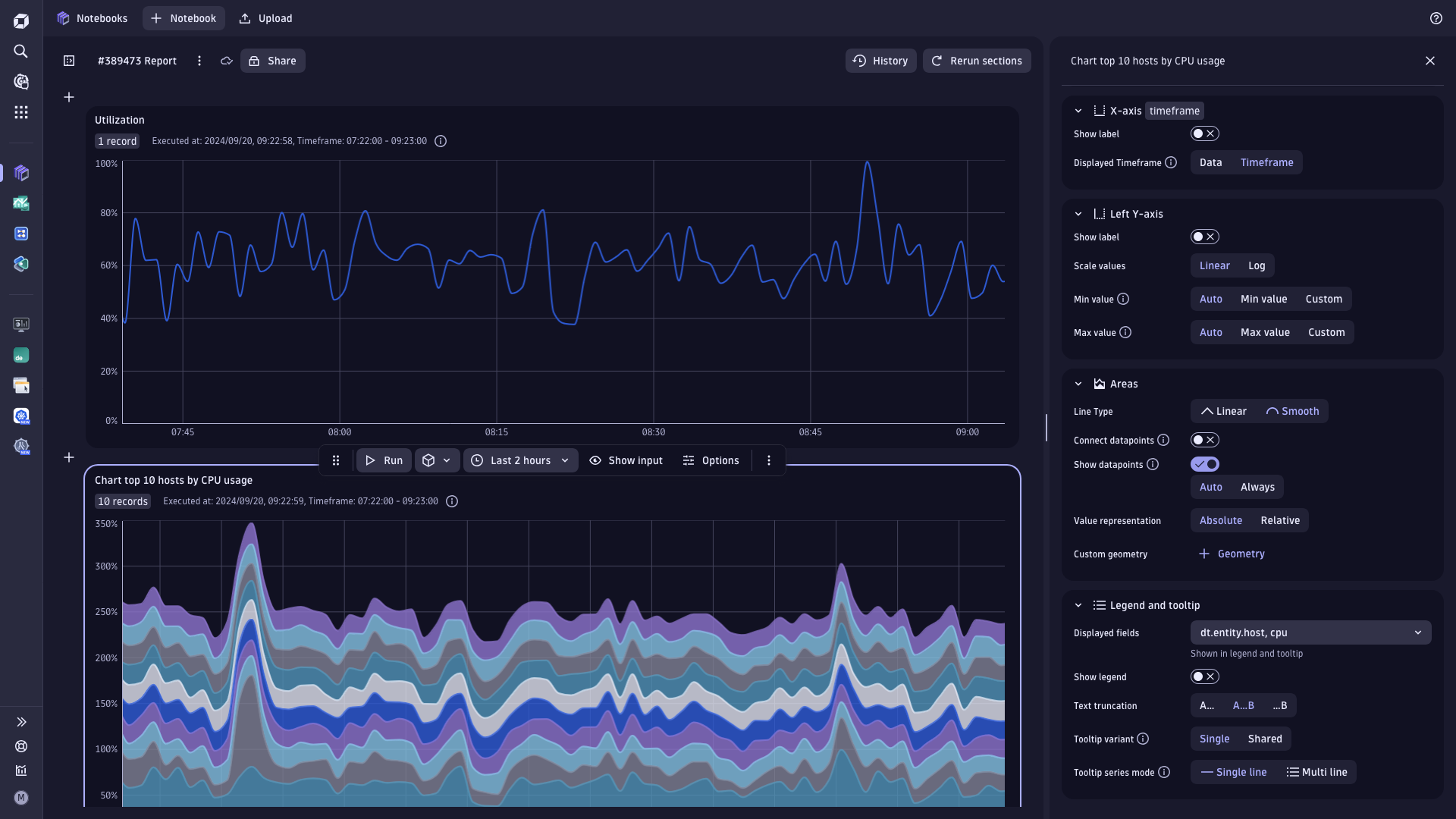Screen dimensions: 1456x819
Task: Toggle Show datapoints switch on
Action: (1204, 464)
